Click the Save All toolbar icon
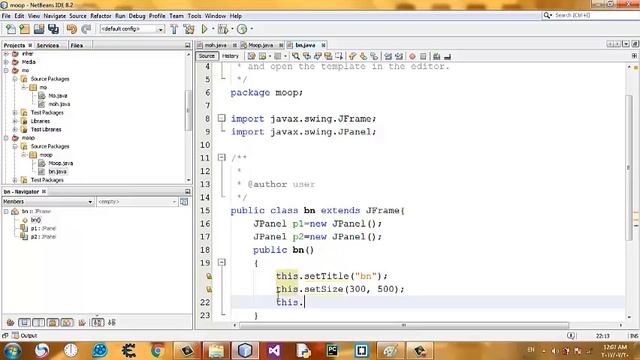 (x=53, y=29)
